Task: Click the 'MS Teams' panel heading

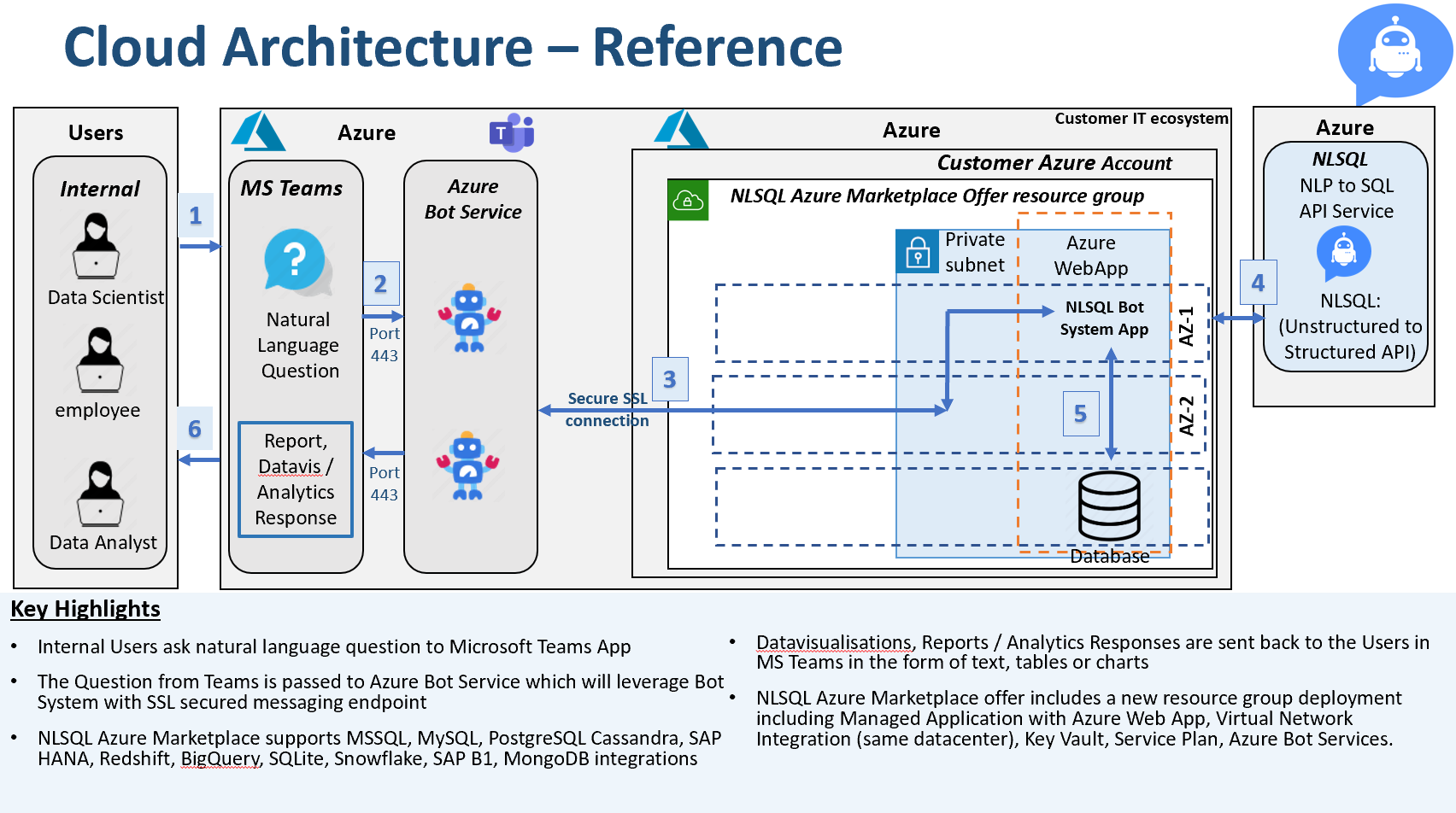Action: [291, 188]
